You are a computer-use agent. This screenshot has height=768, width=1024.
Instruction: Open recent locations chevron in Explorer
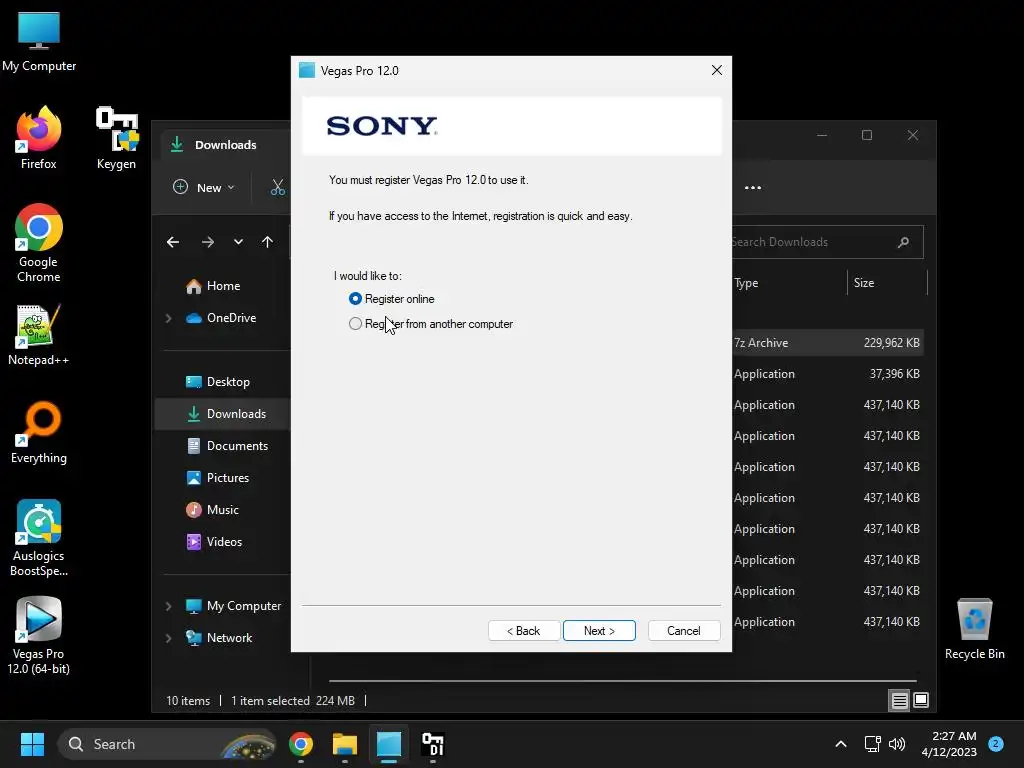coord(238,242)
